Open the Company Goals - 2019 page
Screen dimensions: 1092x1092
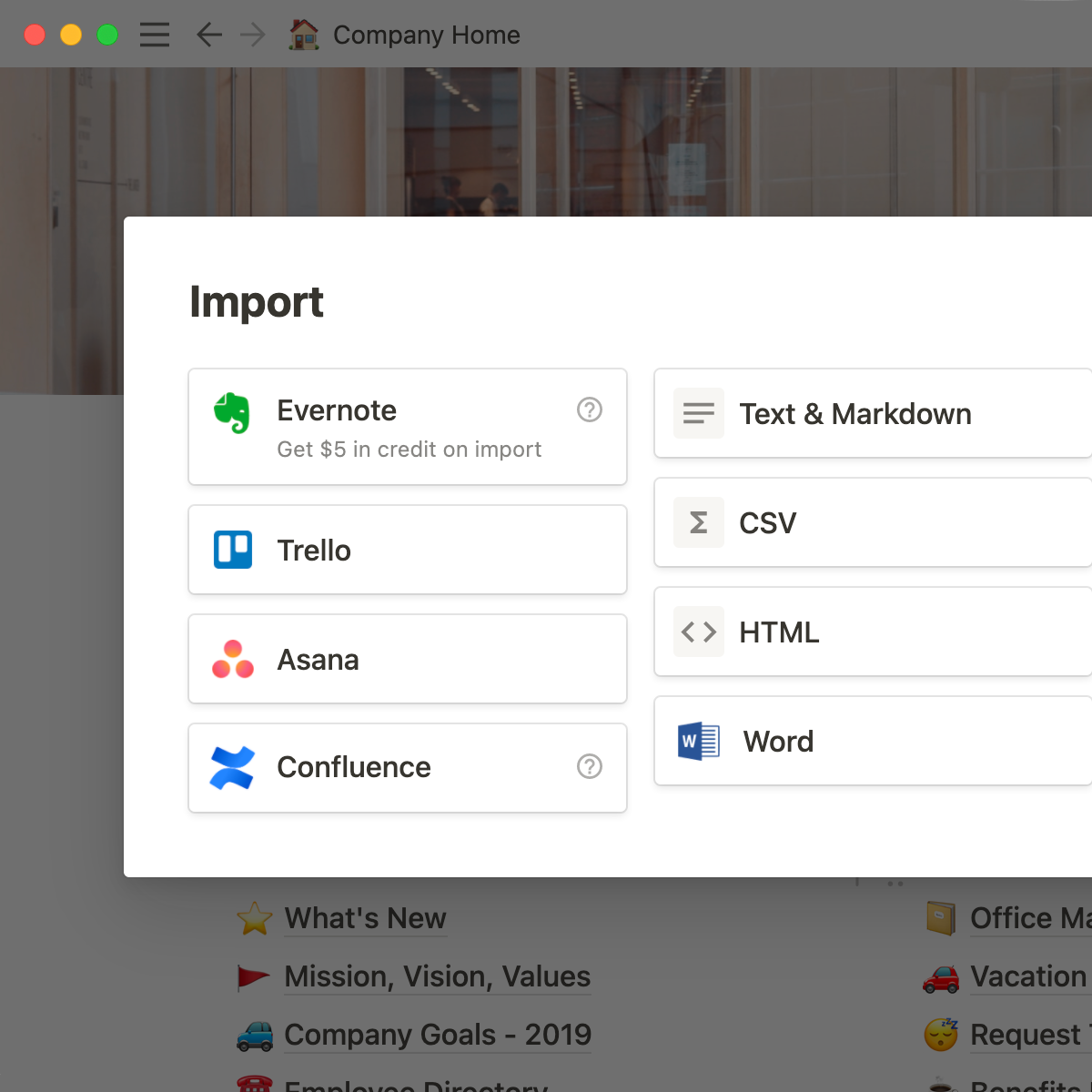click(x=437, y=1035)
